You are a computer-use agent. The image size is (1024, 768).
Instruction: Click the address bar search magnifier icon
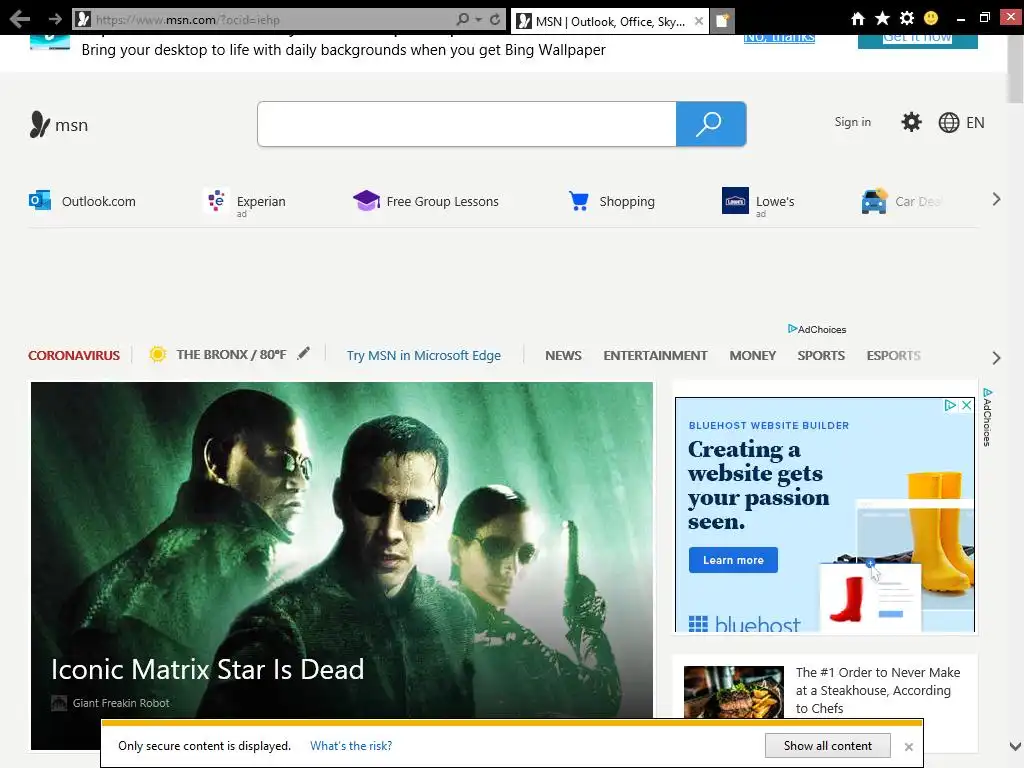click(463, 20)
